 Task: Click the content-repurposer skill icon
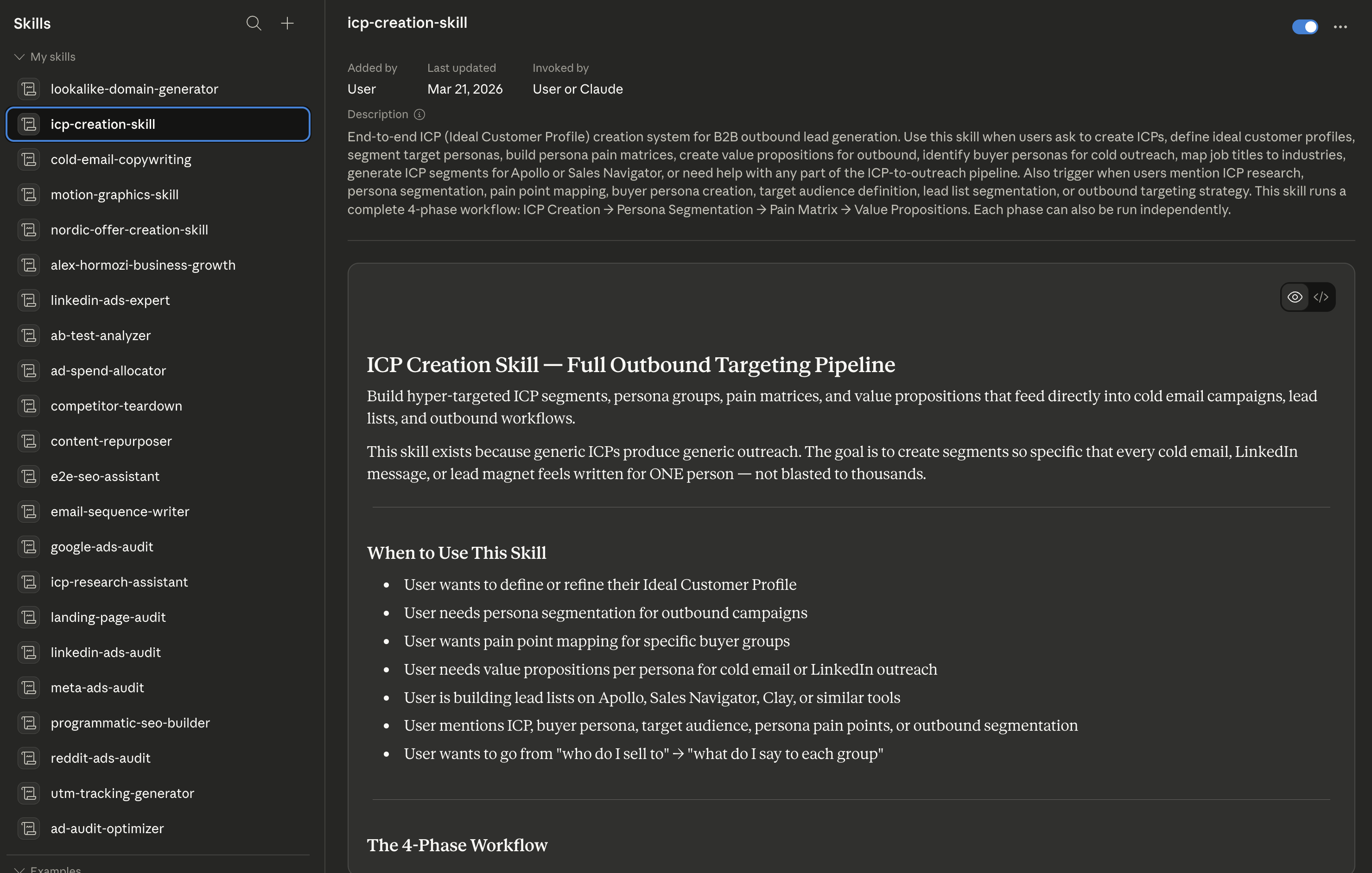(x=28, y=441)
